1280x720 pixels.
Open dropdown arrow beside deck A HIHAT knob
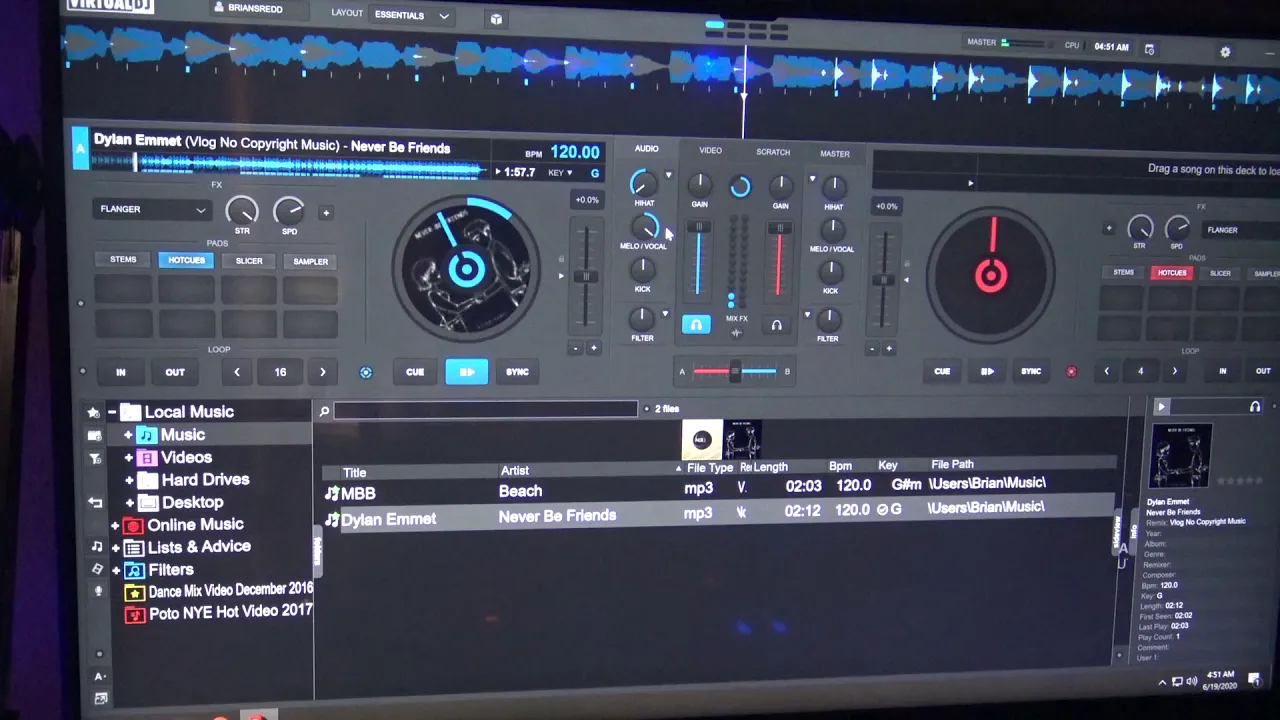pos(669,175)
